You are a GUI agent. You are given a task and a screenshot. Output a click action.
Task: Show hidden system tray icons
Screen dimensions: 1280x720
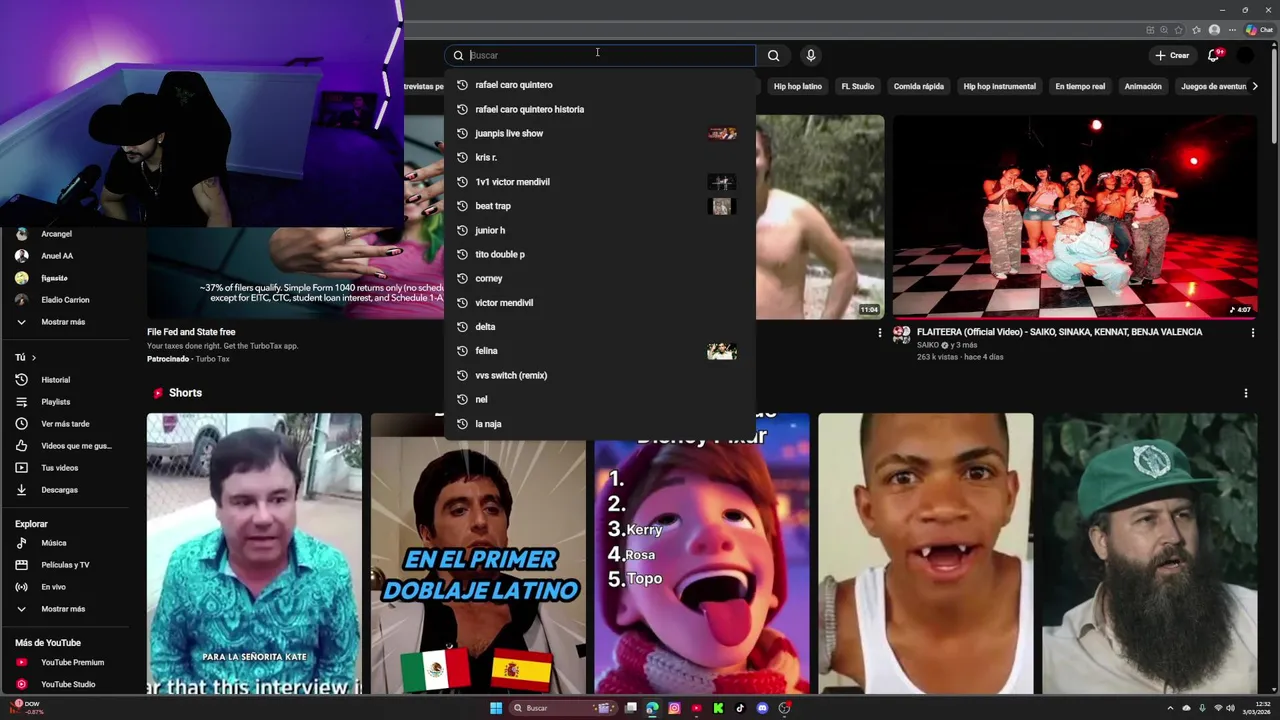tap(1170, 708)
